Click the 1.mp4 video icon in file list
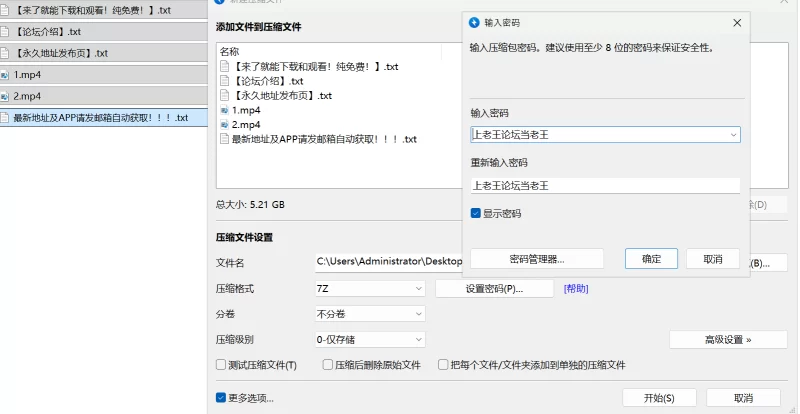800x414 pixels. click(225, 110)
